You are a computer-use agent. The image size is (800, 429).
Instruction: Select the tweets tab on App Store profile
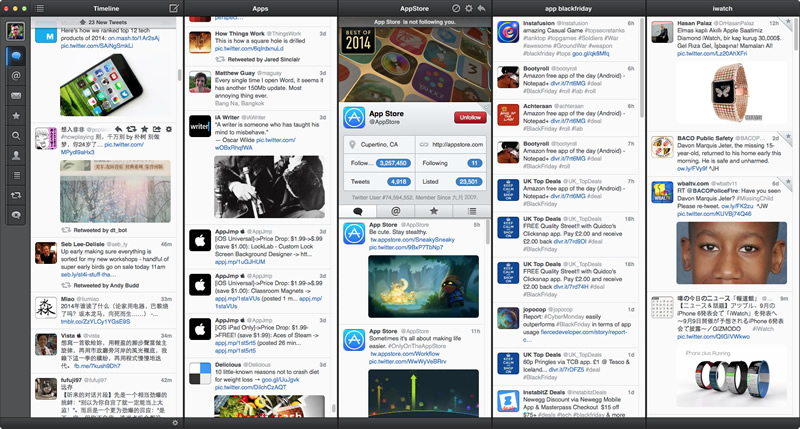tap(358, 211)
